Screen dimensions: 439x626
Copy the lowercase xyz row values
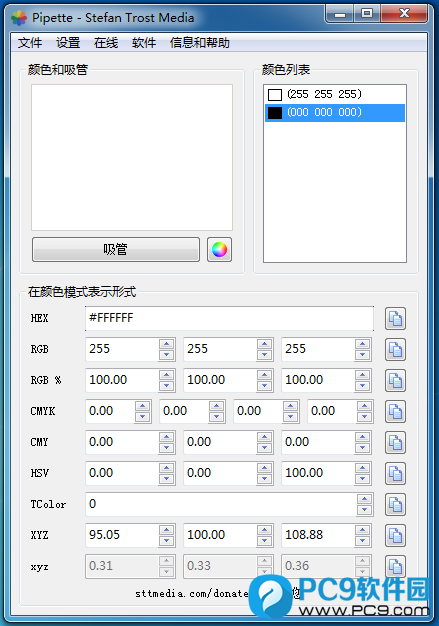(x=395, y=566)
